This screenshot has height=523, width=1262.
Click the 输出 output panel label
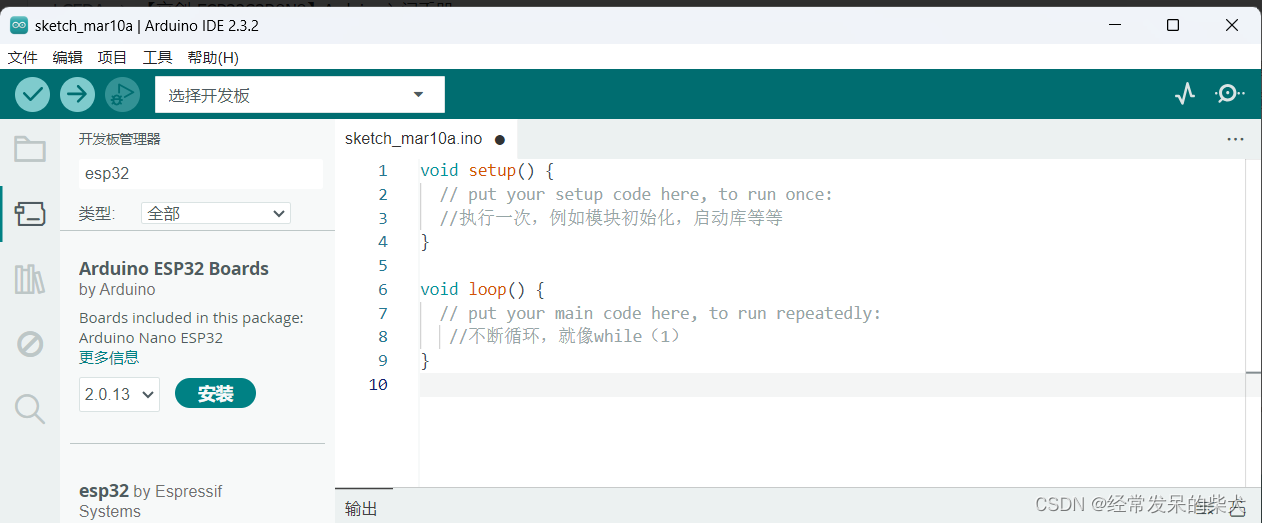[x=361, y=508]
